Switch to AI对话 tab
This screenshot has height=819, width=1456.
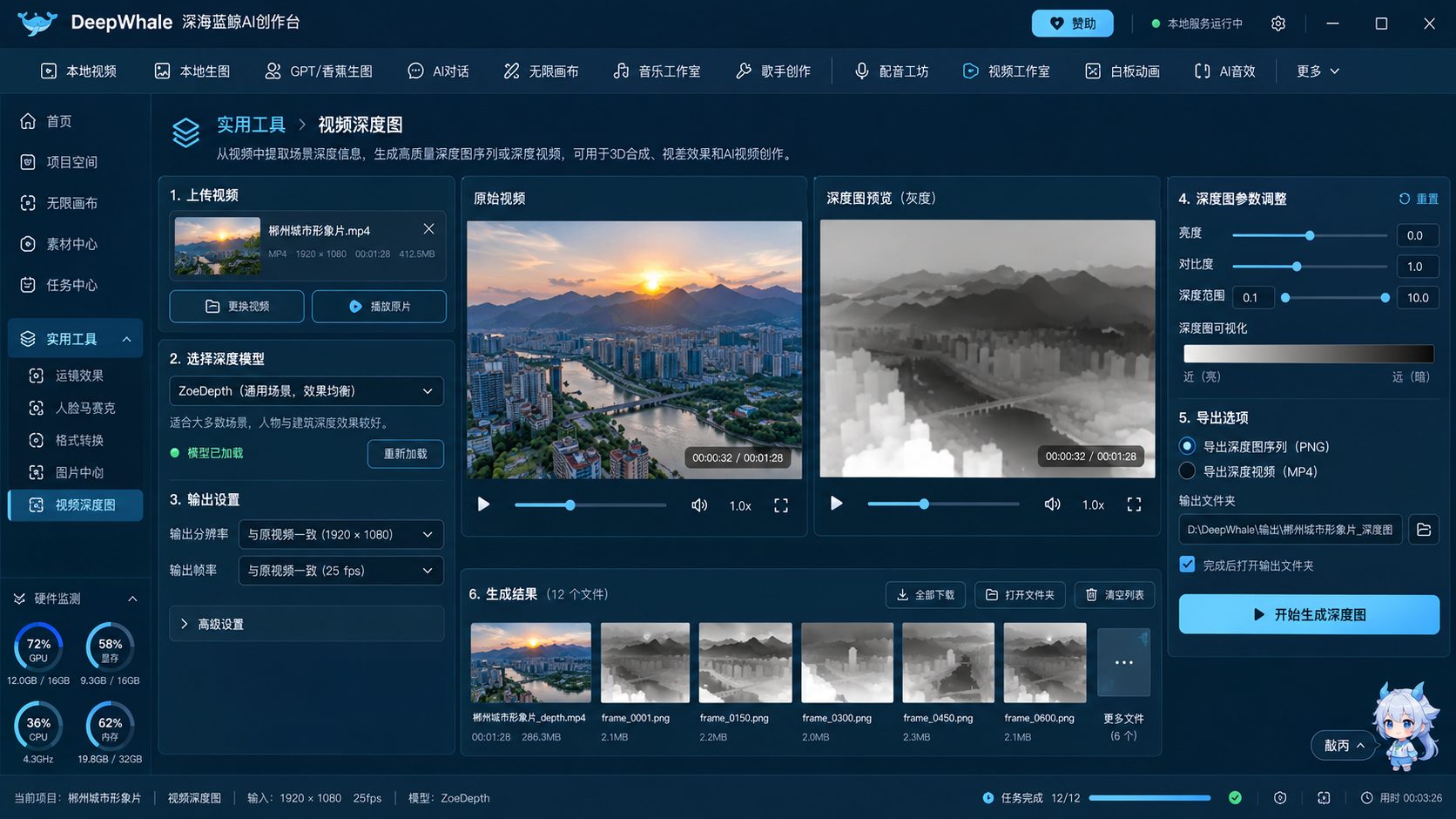[439, 71]
